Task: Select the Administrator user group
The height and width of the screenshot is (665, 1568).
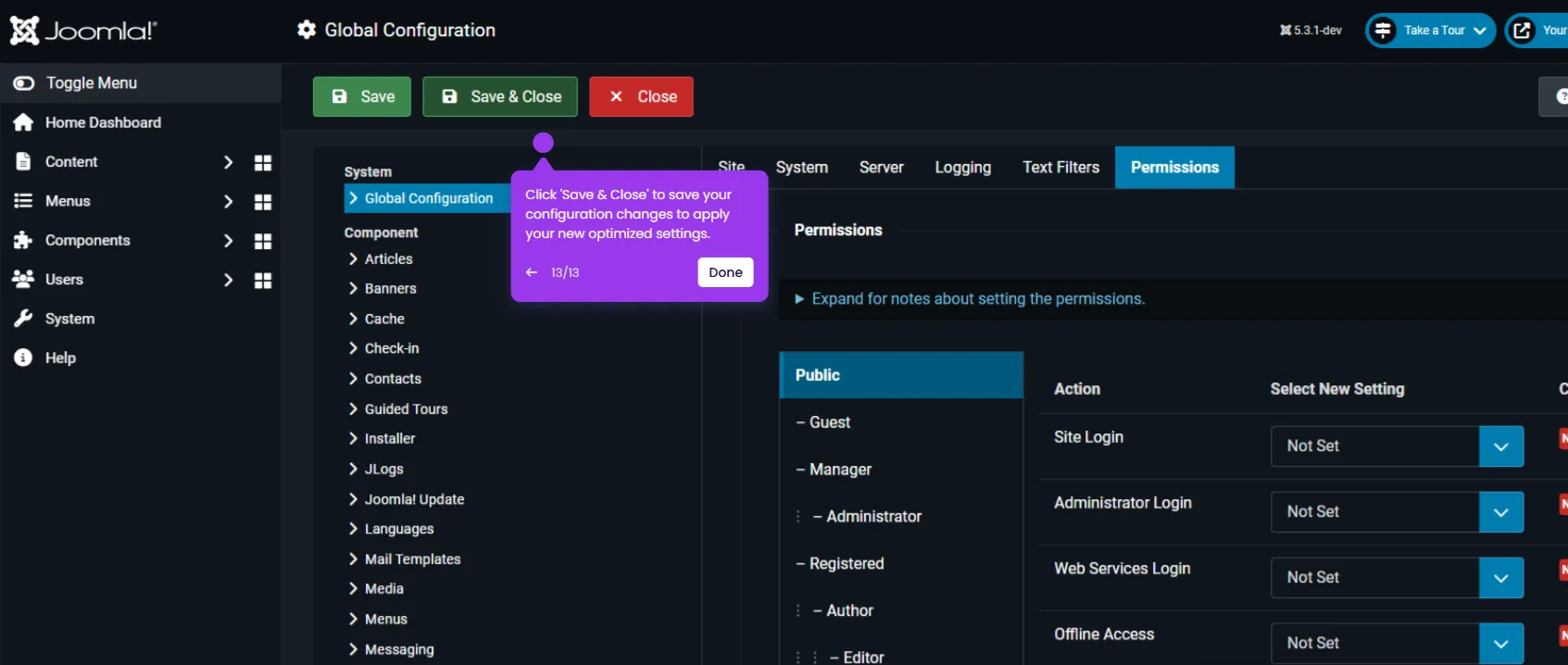Action: point(901,517)
